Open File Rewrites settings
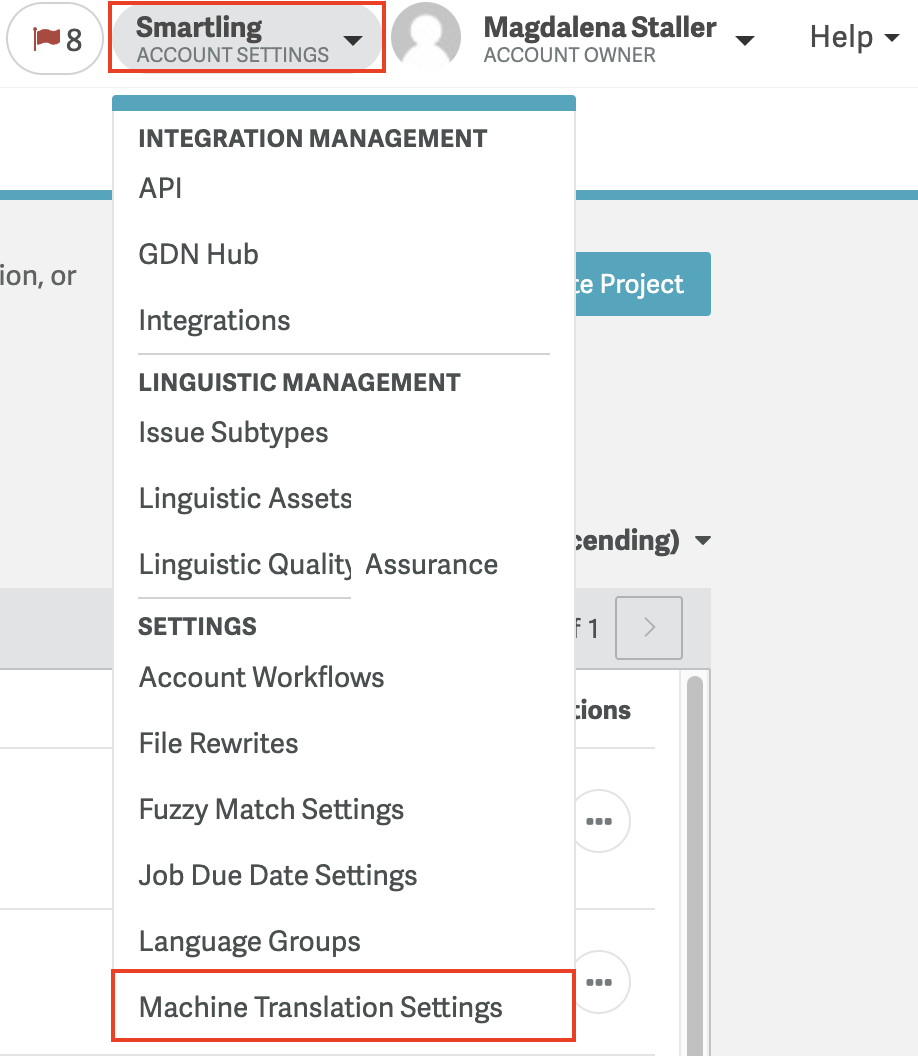 [218, 743]
